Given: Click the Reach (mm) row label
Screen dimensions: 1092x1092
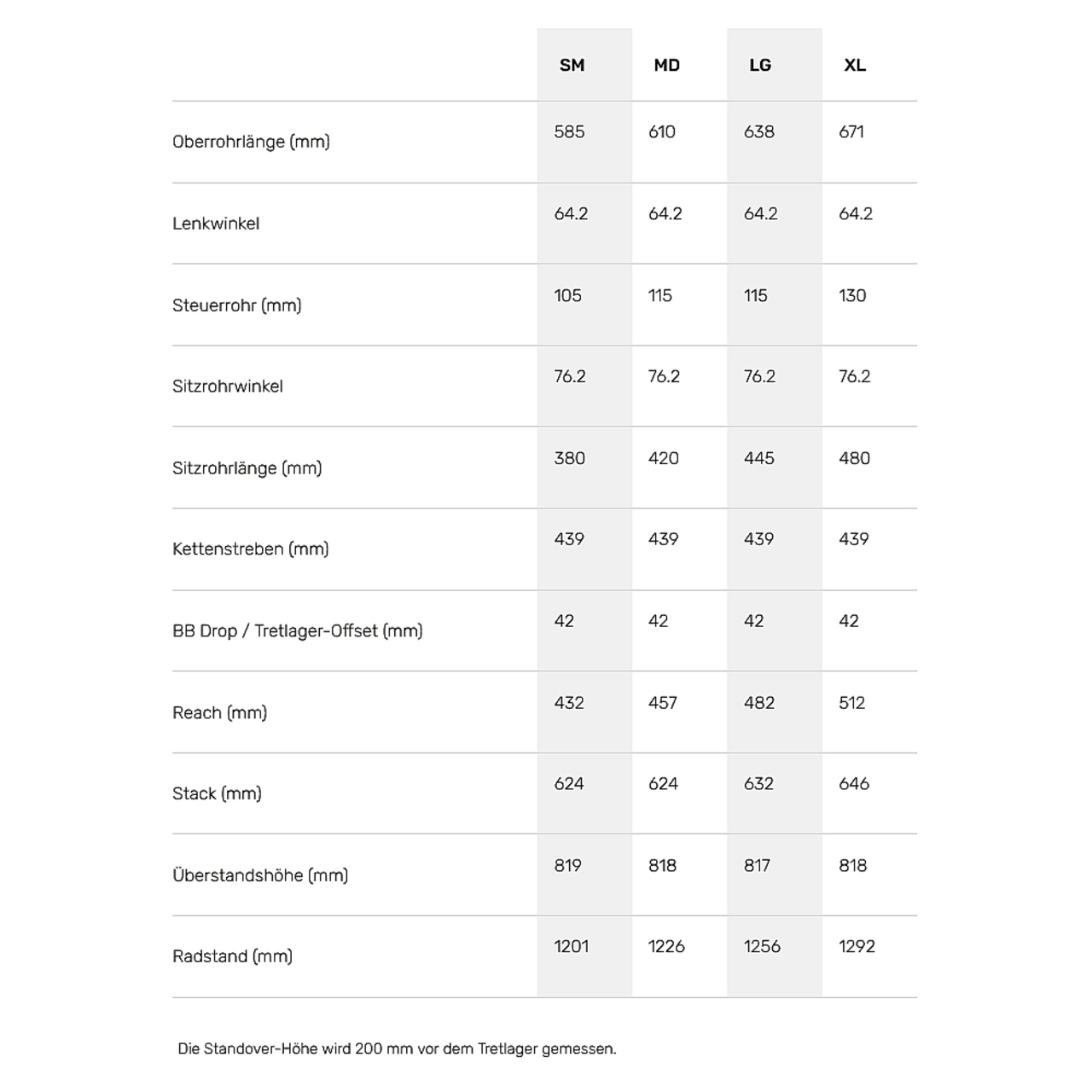Looking at the screenshot, I should point(220,713).
